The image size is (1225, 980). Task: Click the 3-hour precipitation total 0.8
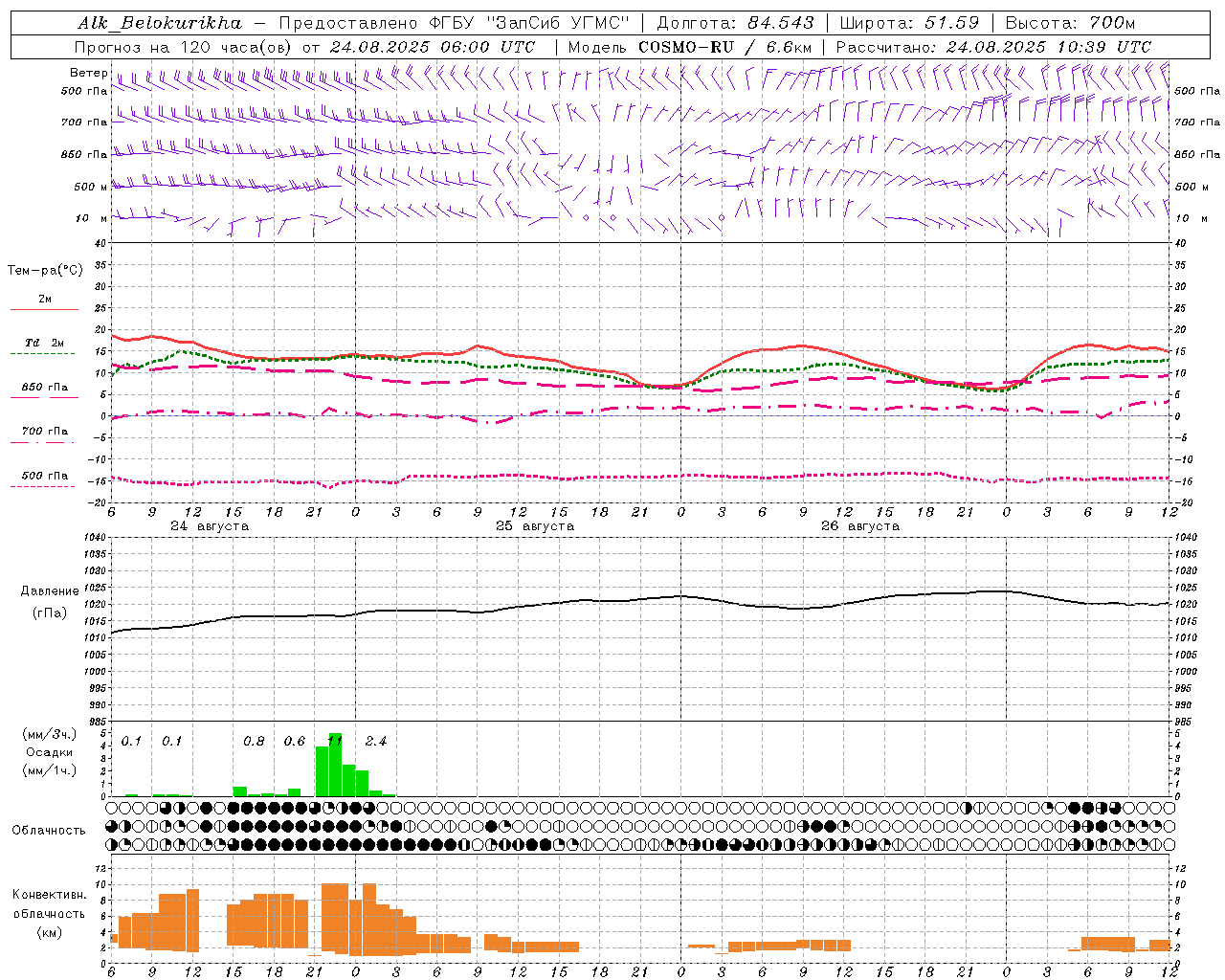(x=254, y=742)
